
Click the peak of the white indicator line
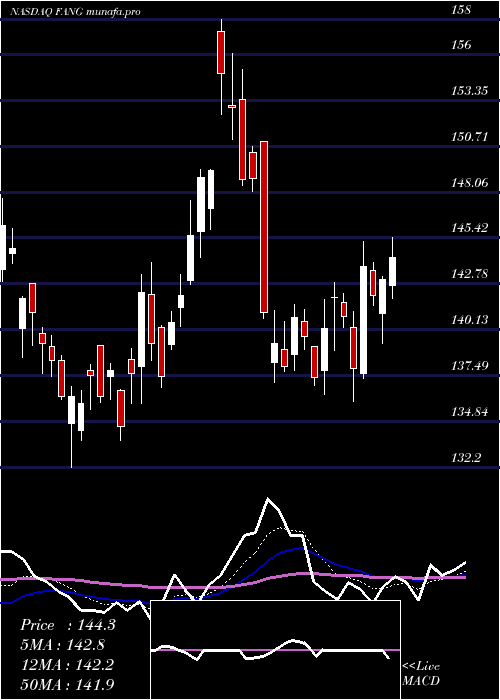[268, 498]
